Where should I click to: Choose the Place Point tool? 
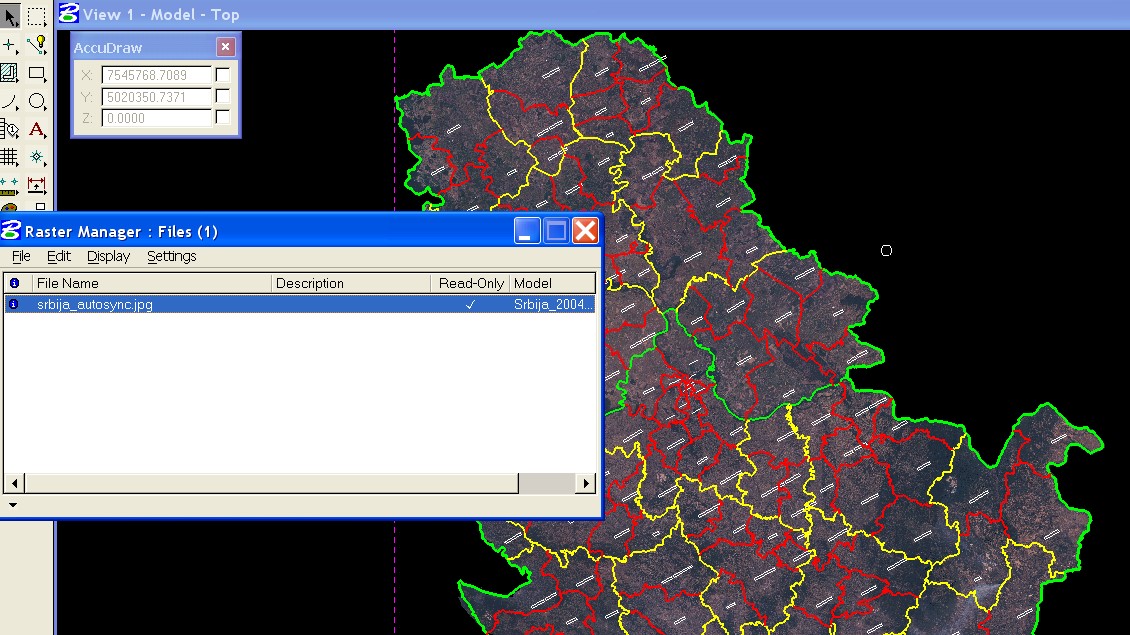[10, 45]
